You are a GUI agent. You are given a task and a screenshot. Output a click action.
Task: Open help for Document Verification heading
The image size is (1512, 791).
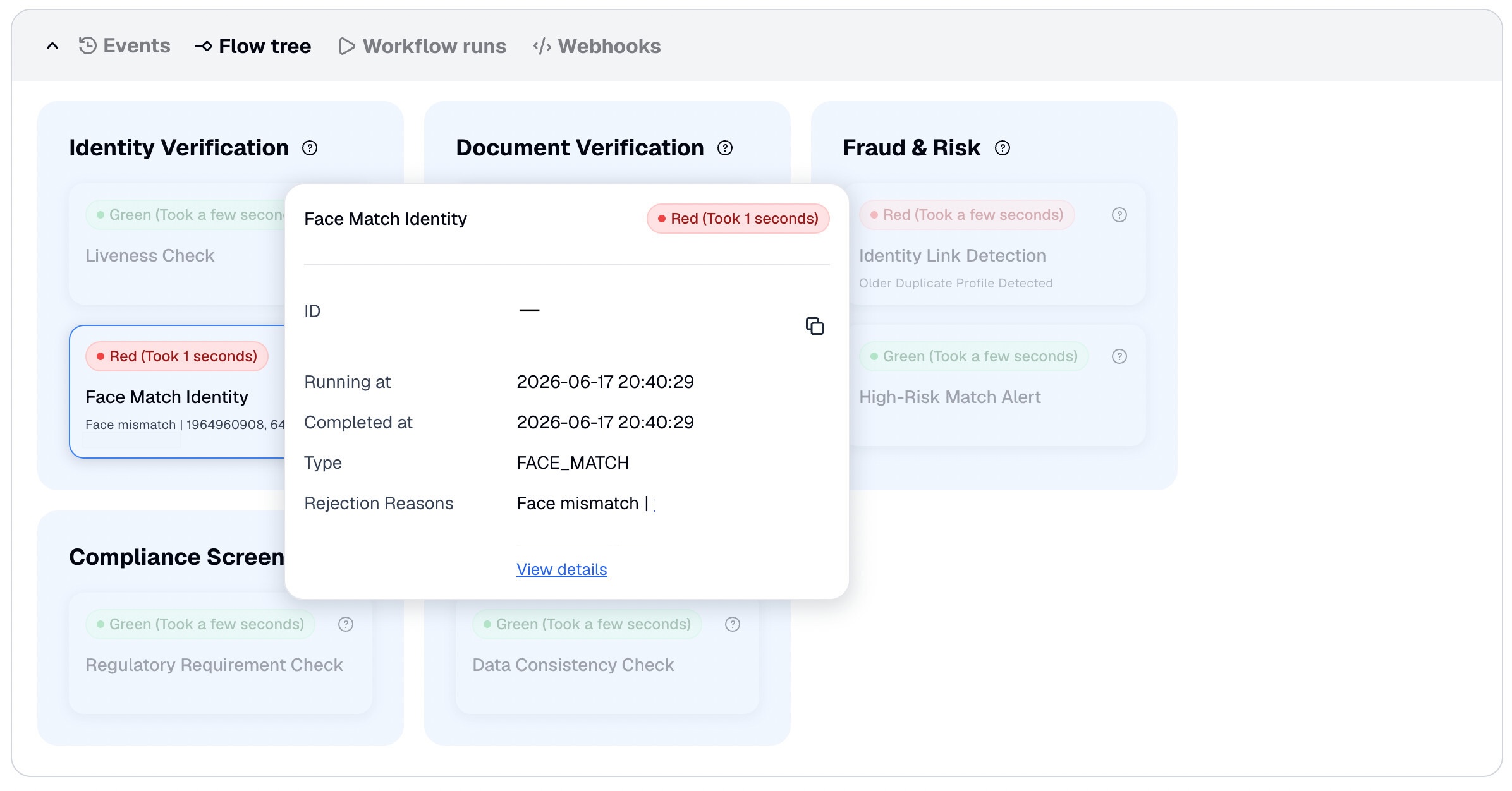click(x=725, y=148)
